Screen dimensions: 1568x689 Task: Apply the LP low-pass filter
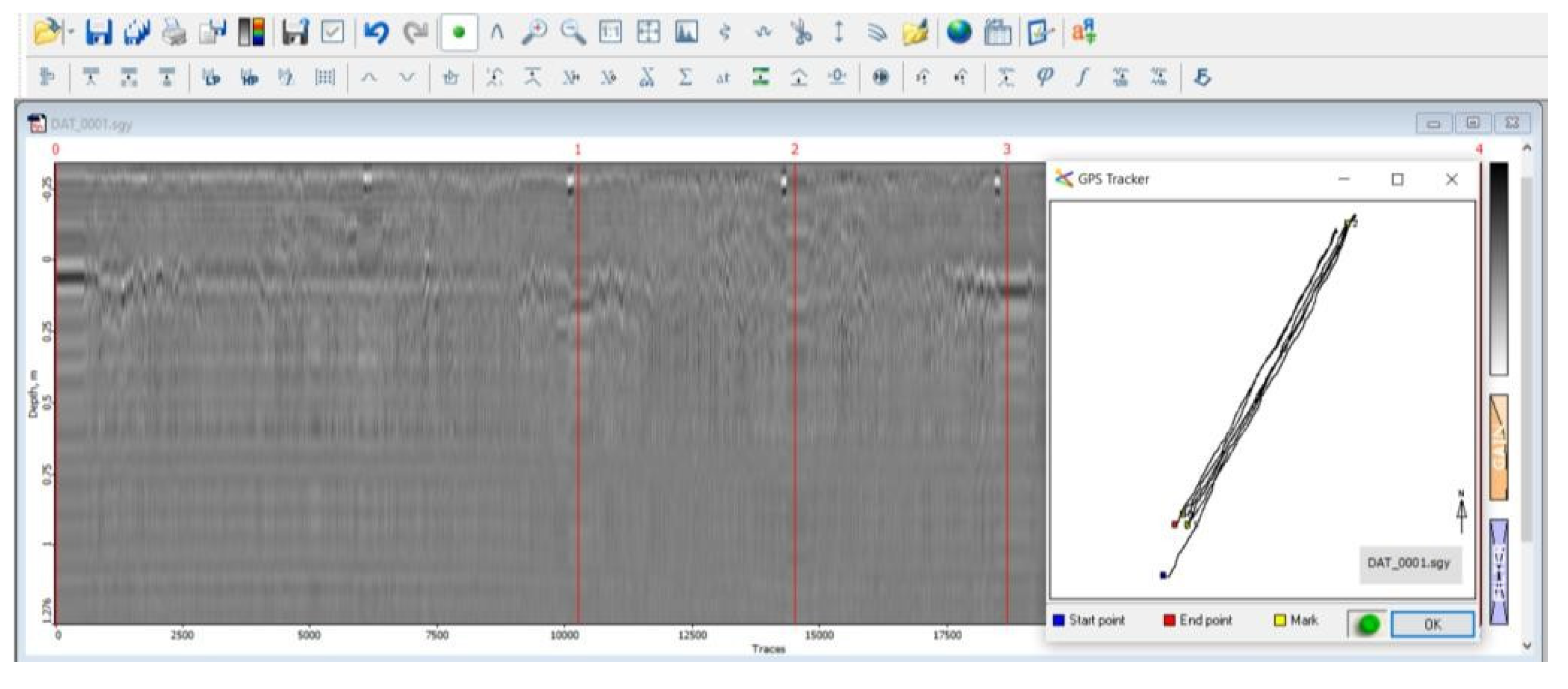click(x=211, y=78)
